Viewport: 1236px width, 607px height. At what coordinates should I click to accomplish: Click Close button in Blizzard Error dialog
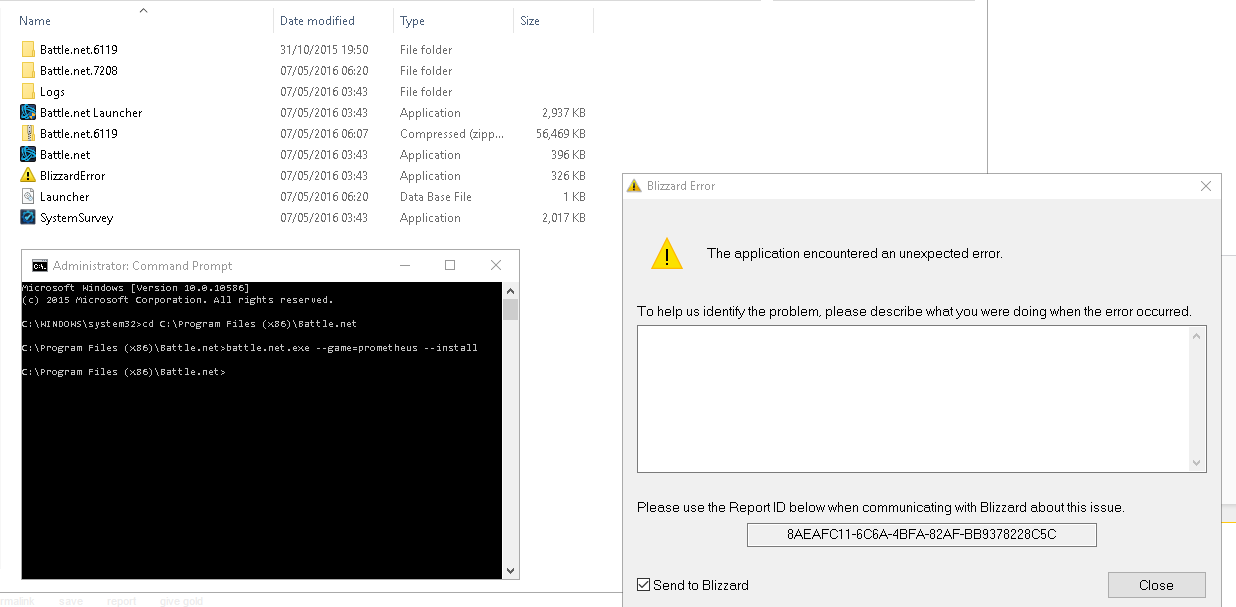[1156, 585]
